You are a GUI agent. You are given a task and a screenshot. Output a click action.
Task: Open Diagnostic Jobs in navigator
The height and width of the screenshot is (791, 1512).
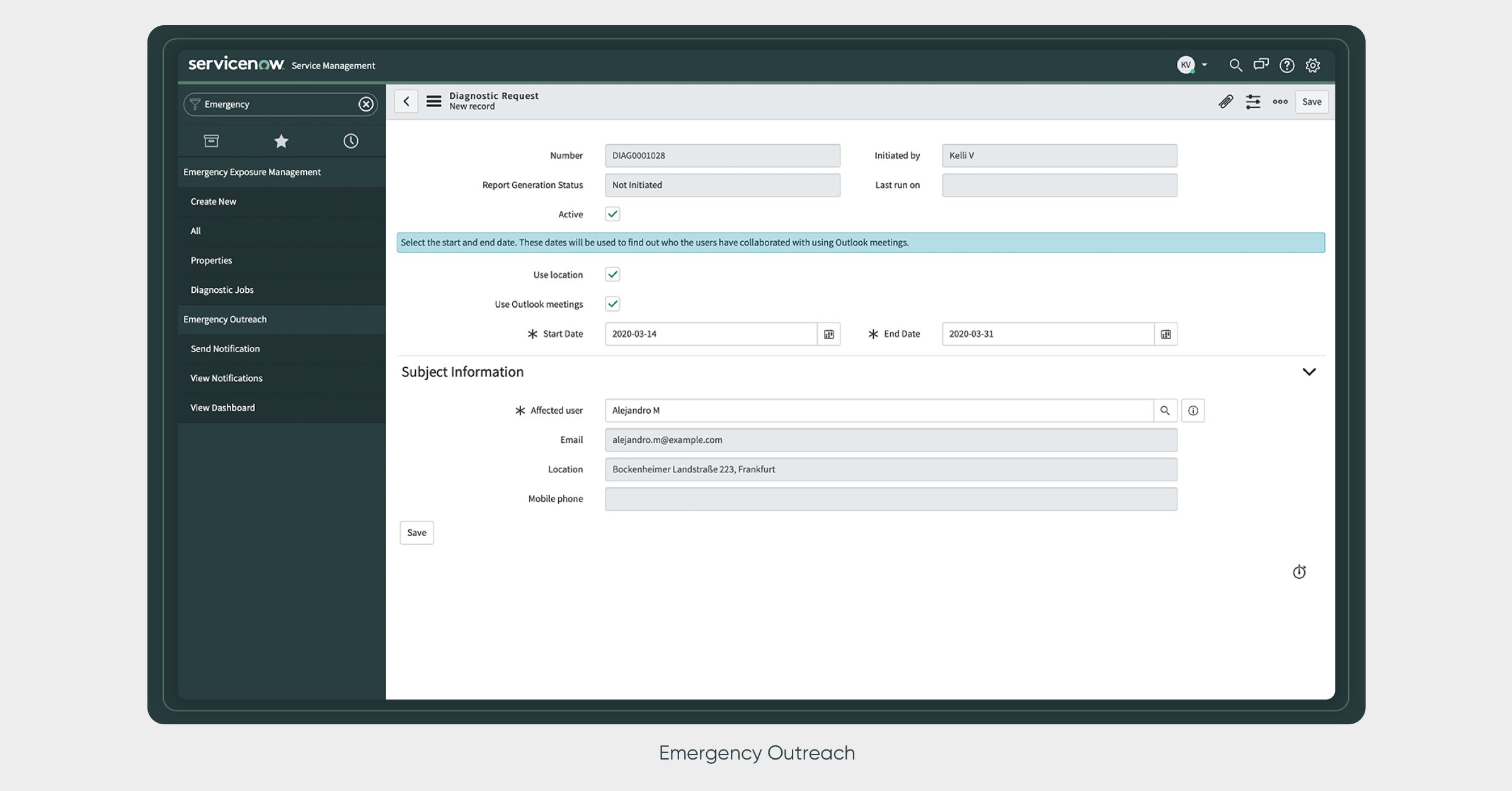[222, 290]
